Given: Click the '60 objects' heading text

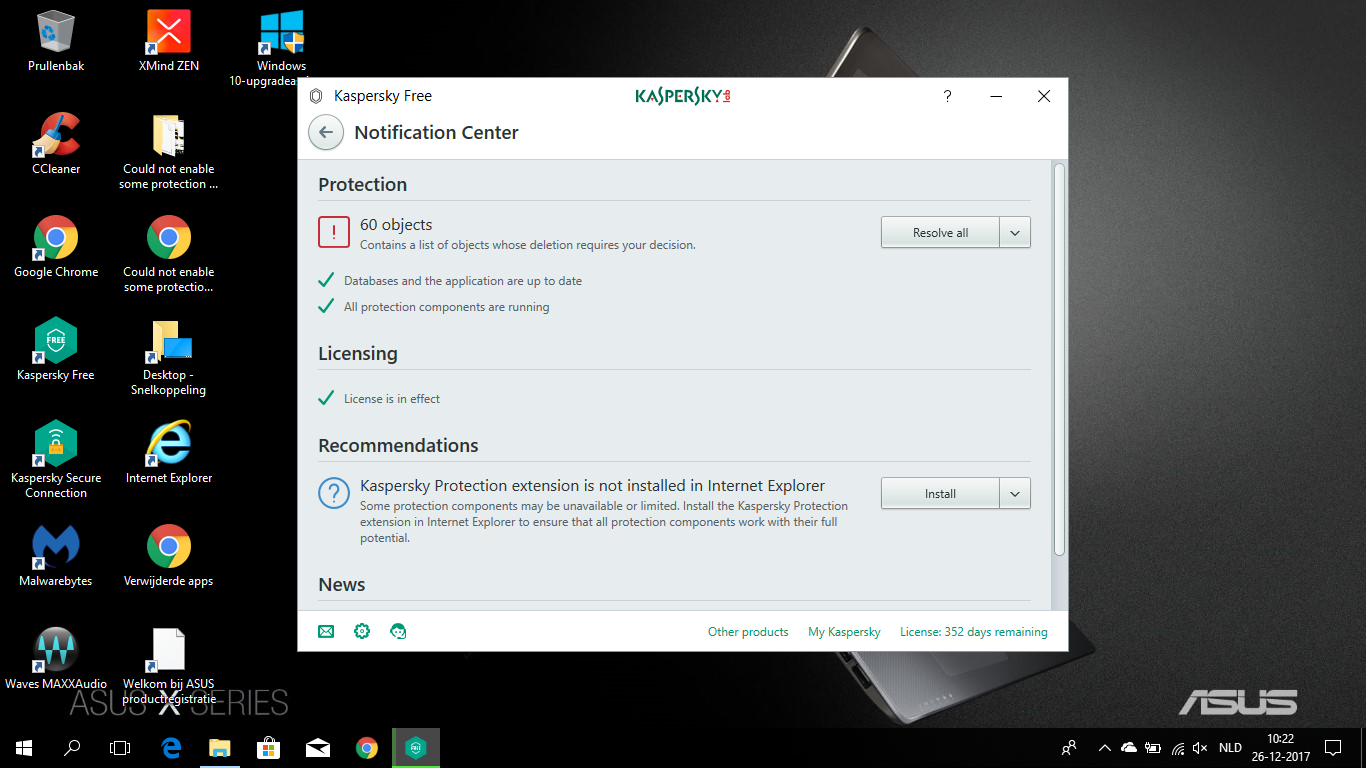Looking at the screenshot, I should (396, 225).
